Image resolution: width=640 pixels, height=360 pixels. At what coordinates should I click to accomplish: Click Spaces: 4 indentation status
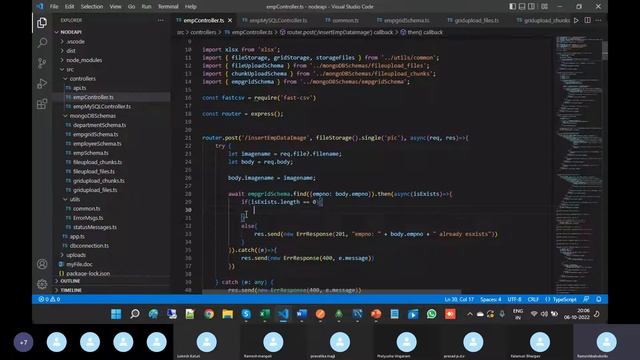point(491,299)
